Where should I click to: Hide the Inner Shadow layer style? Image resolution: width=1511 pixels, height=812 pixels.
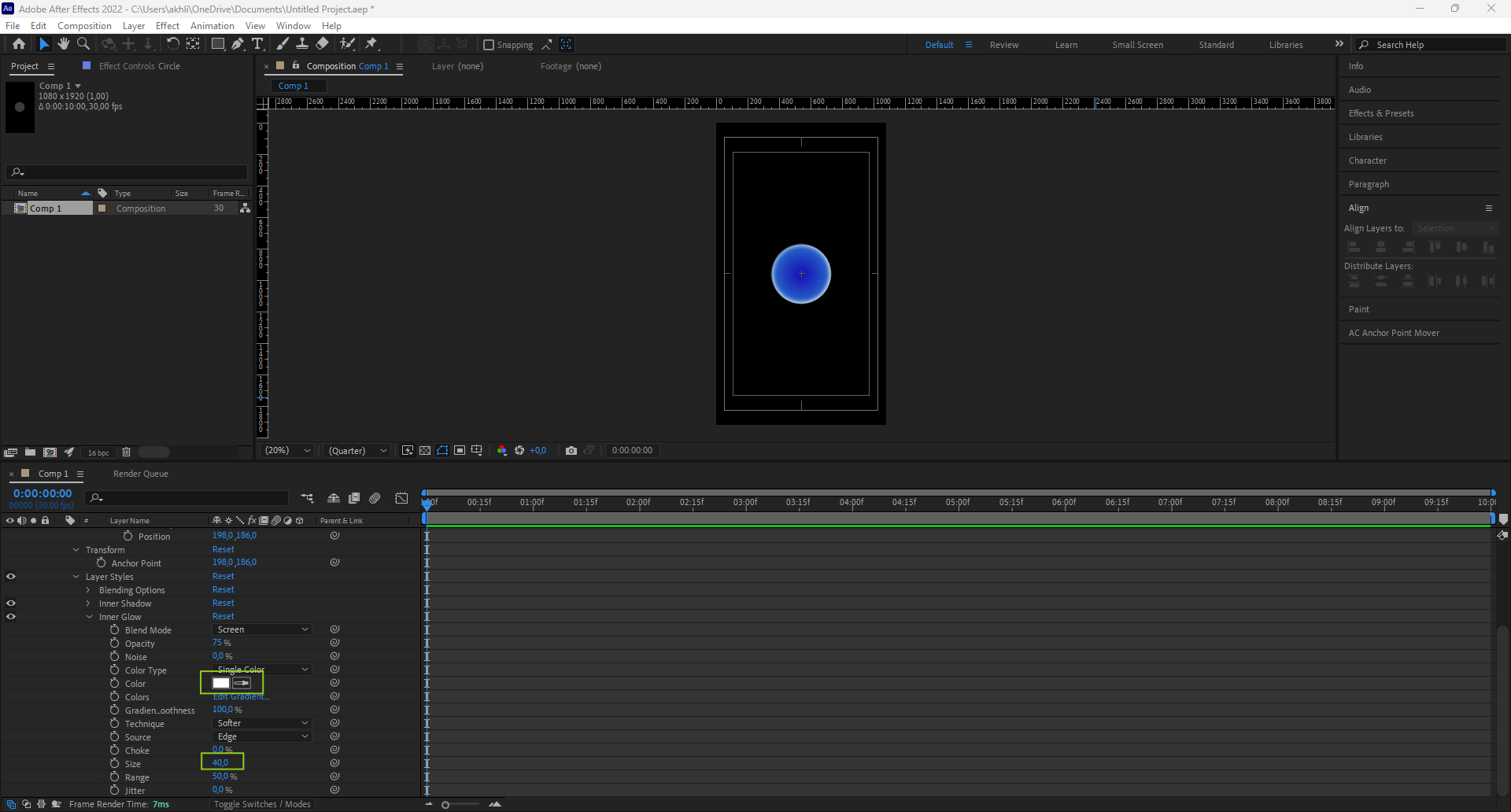tap(11, 603)
